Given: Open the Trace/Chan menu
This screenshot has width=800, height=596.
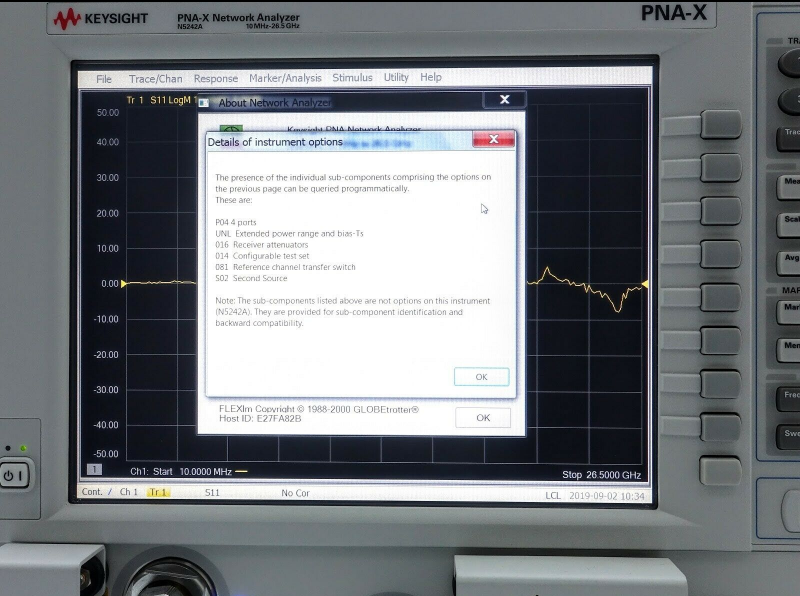Looking at the screenshot, I should (155, 78).
